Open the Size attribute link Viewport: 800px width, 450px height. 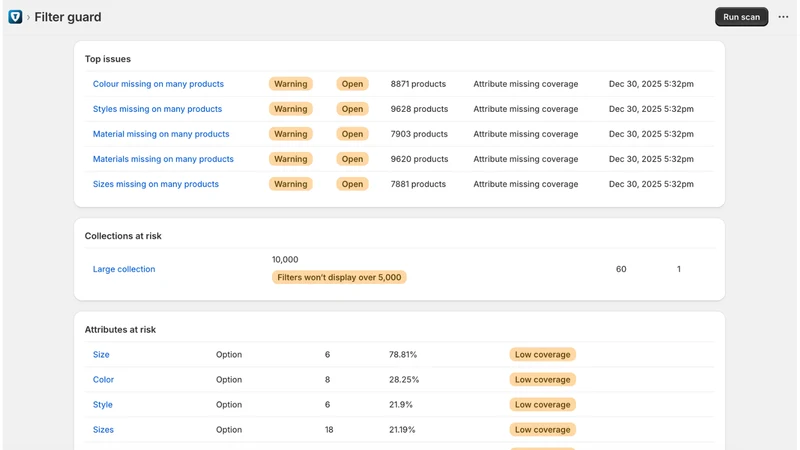click(x=101, y=355)
